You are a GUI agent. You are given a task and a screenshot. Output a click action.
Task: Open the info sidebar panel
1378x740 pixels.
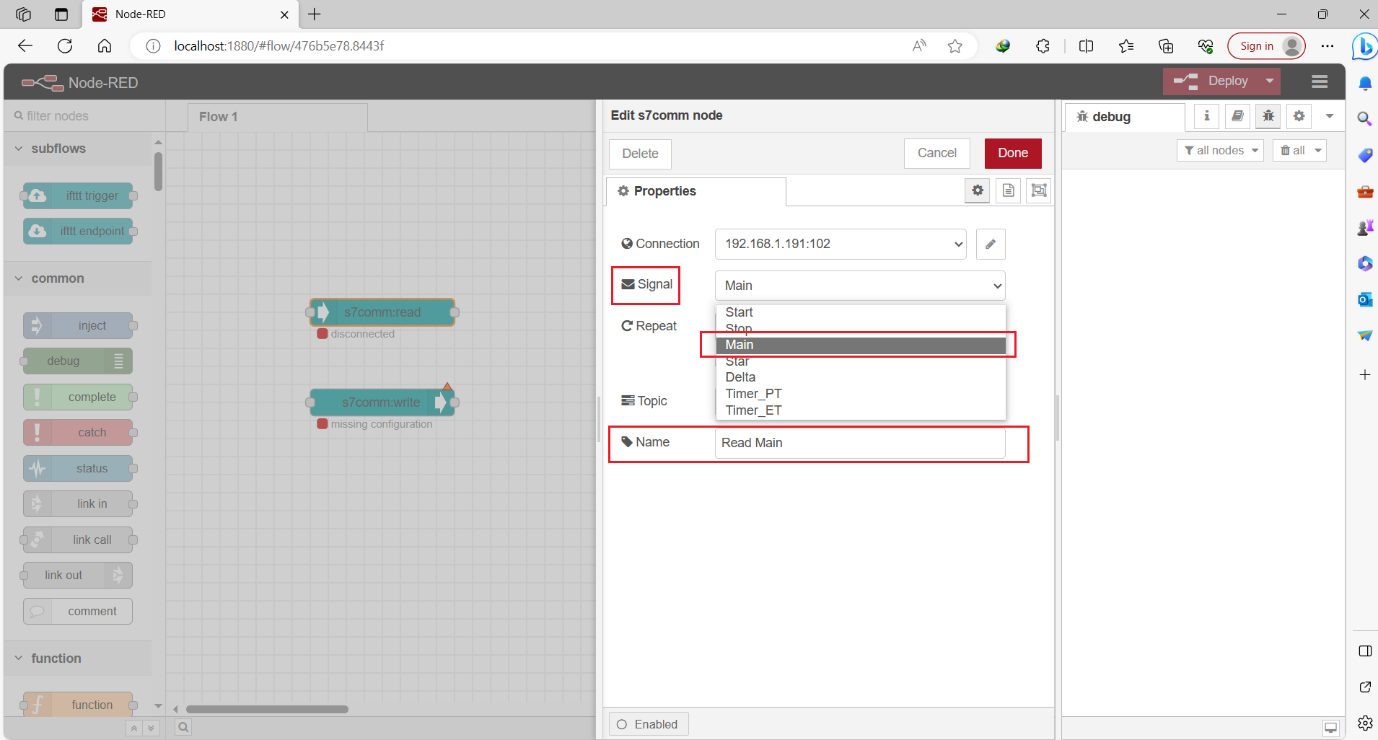coord(1206,116)
